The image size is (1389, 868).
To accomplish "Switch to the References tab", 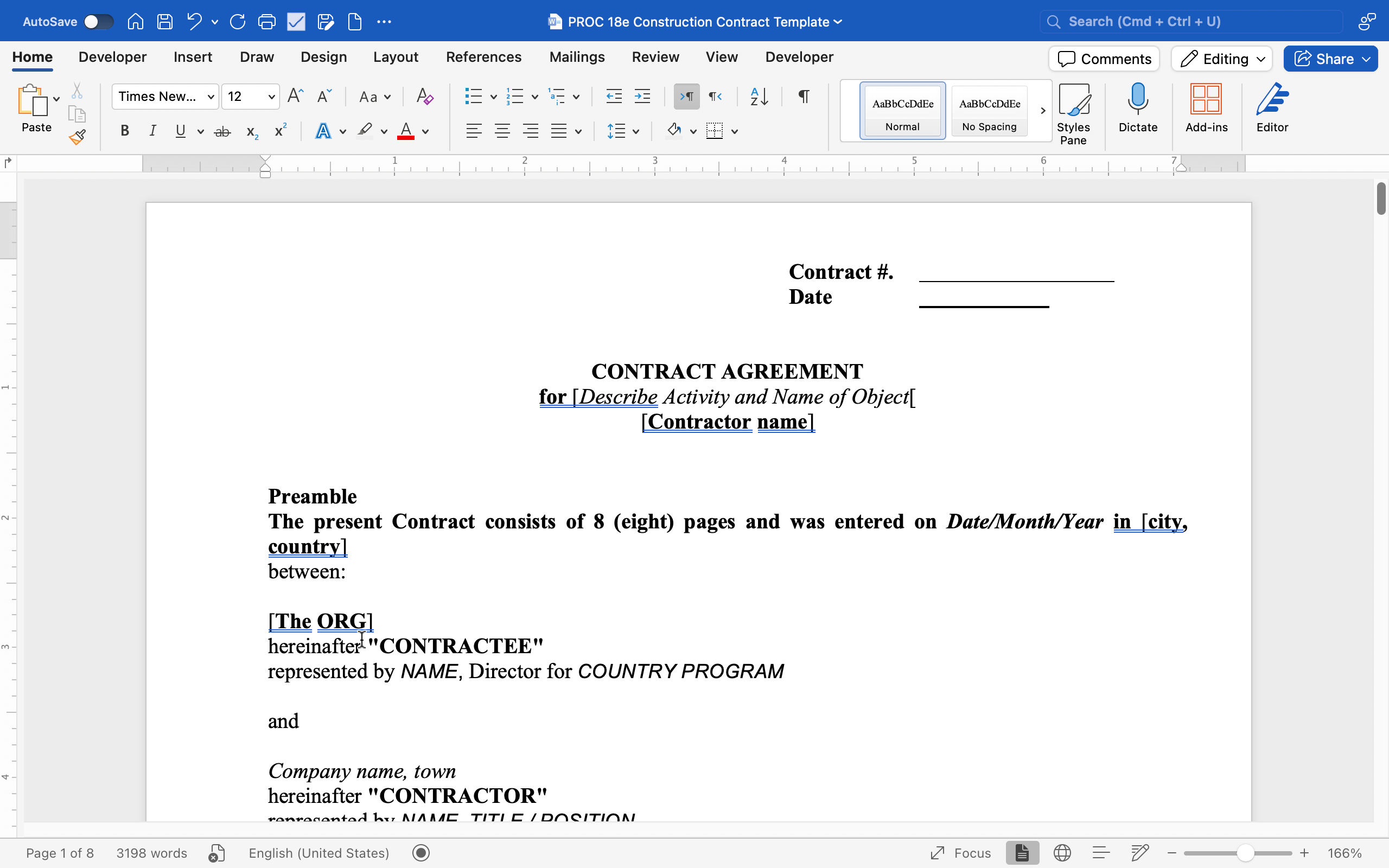I will [x=483, y=57].
